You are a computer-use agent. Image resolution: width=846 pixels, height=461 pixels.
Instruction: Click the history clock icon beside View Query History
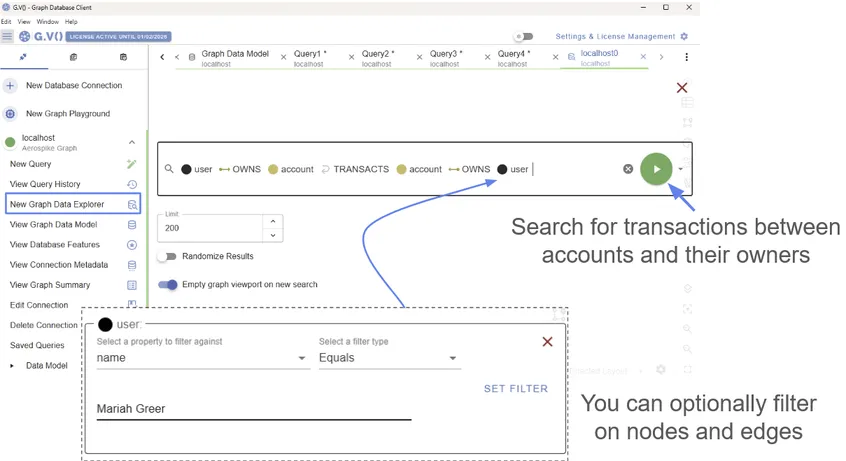point(132,184)
